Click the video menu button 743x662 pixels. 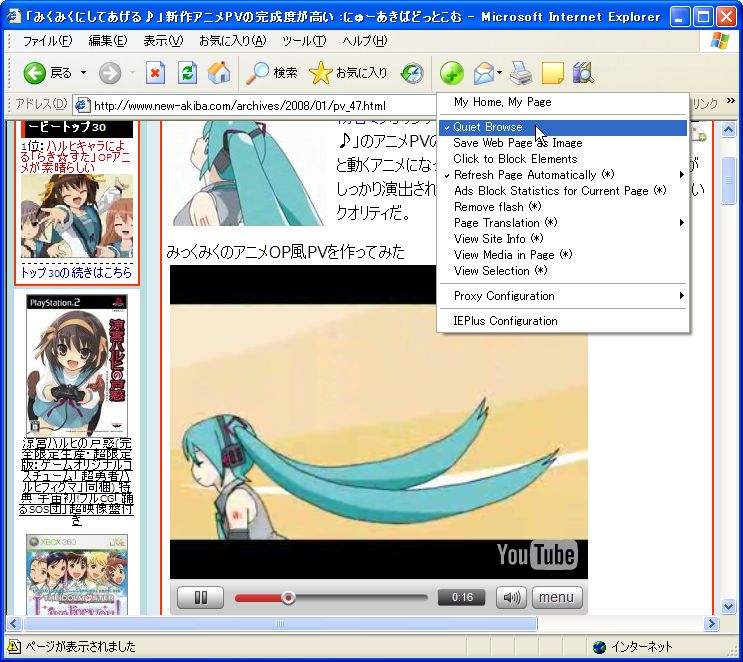click(x=557, y=597)
